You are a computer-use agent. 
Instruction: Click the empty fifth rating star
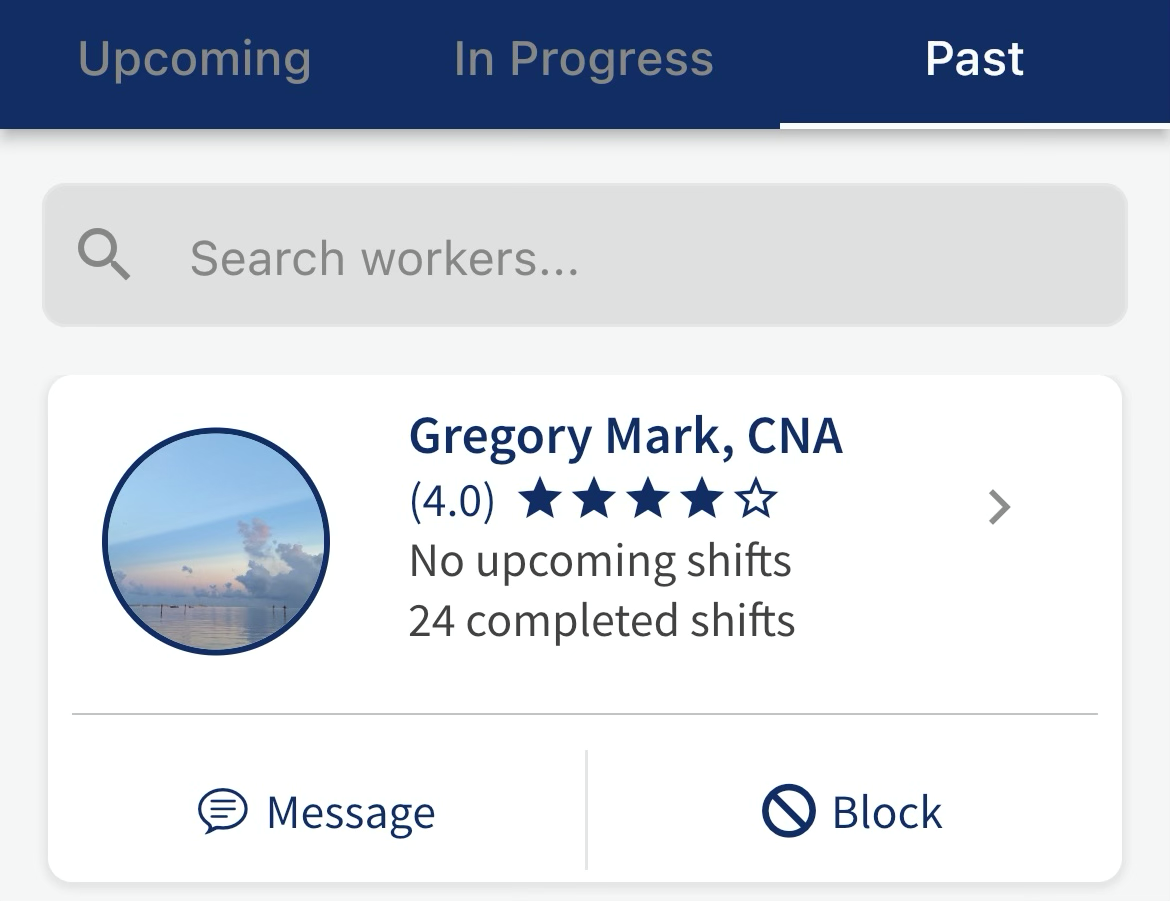(x=756, y=499)
